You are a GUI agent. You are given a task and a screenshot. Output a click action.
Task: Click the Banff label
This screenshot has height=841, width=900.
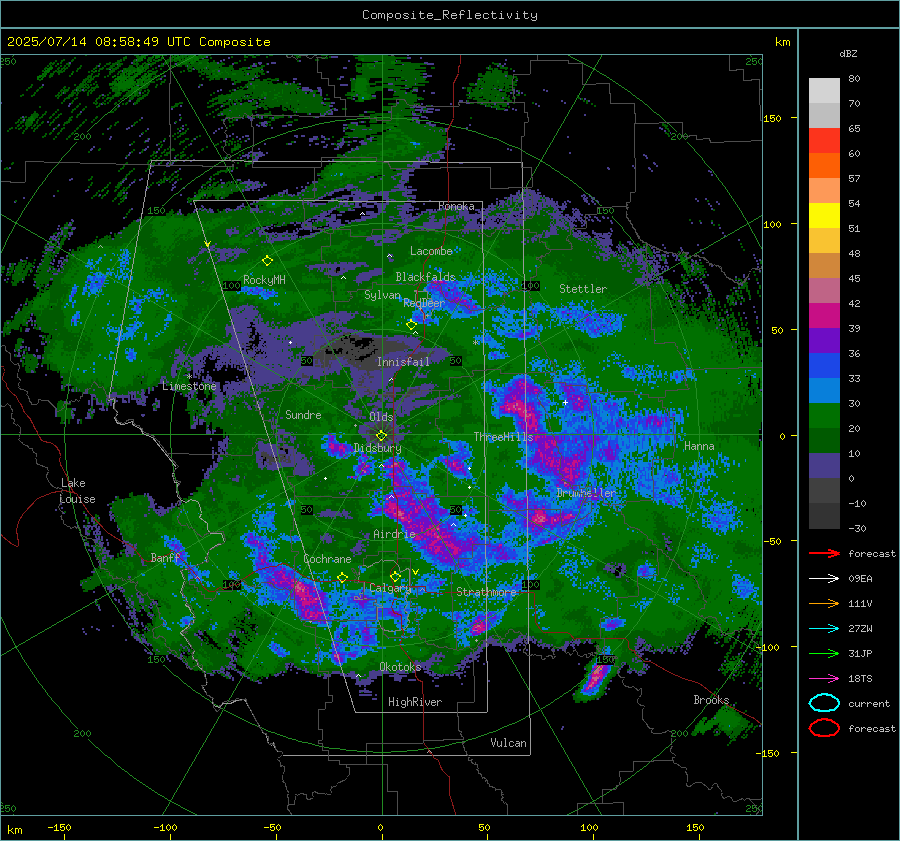click(166, 557)
